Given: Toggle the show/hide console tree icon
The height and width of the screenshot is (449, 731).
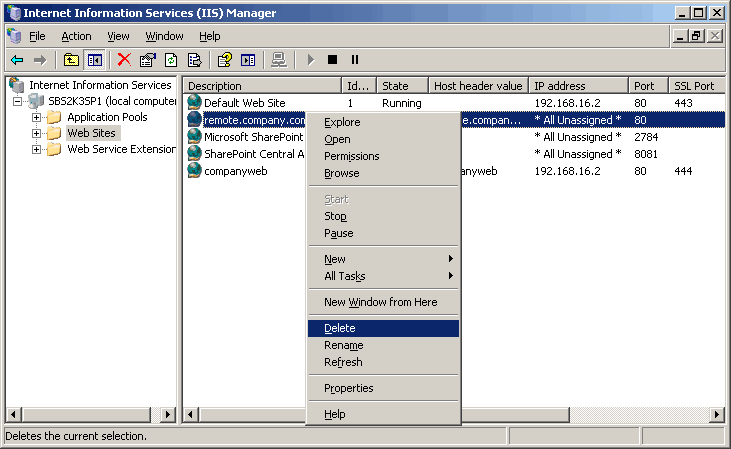Looking at the screenshot, I should click(95, 60).
